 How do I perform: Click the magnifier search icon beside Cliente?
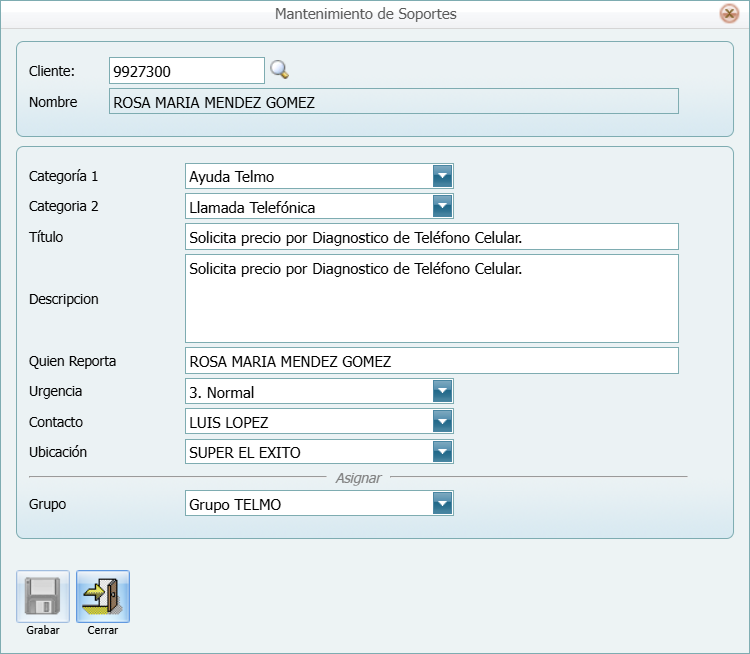coord(279,70)
